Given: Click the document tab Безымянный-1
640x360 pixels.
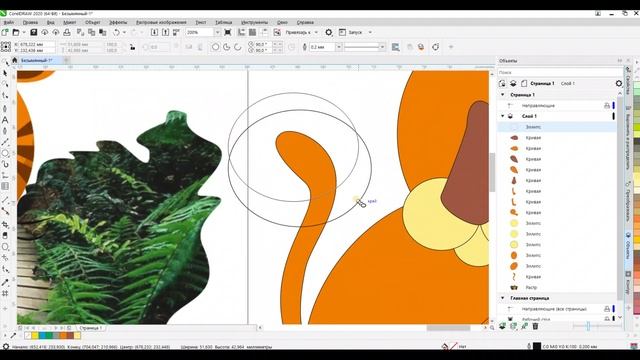Looking at the screenshot, I should pos(37,60).
